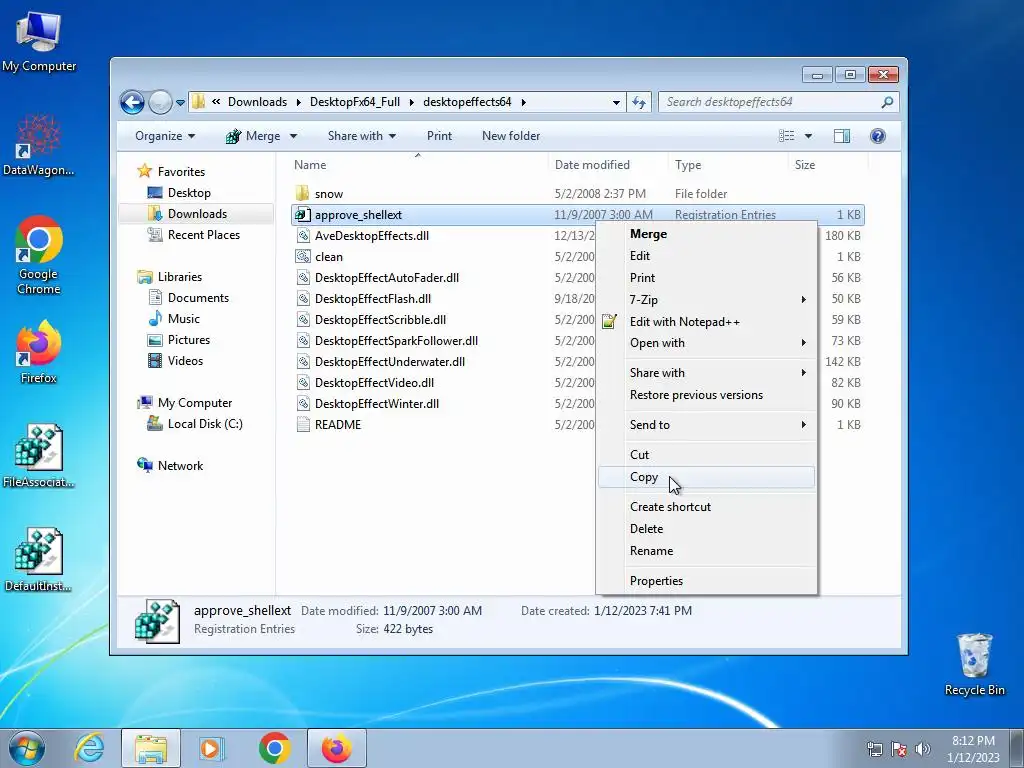Select DesktopEffectSparkFollower.dll
Viewport: 1024px width, 768px height.
click(396, 340)
